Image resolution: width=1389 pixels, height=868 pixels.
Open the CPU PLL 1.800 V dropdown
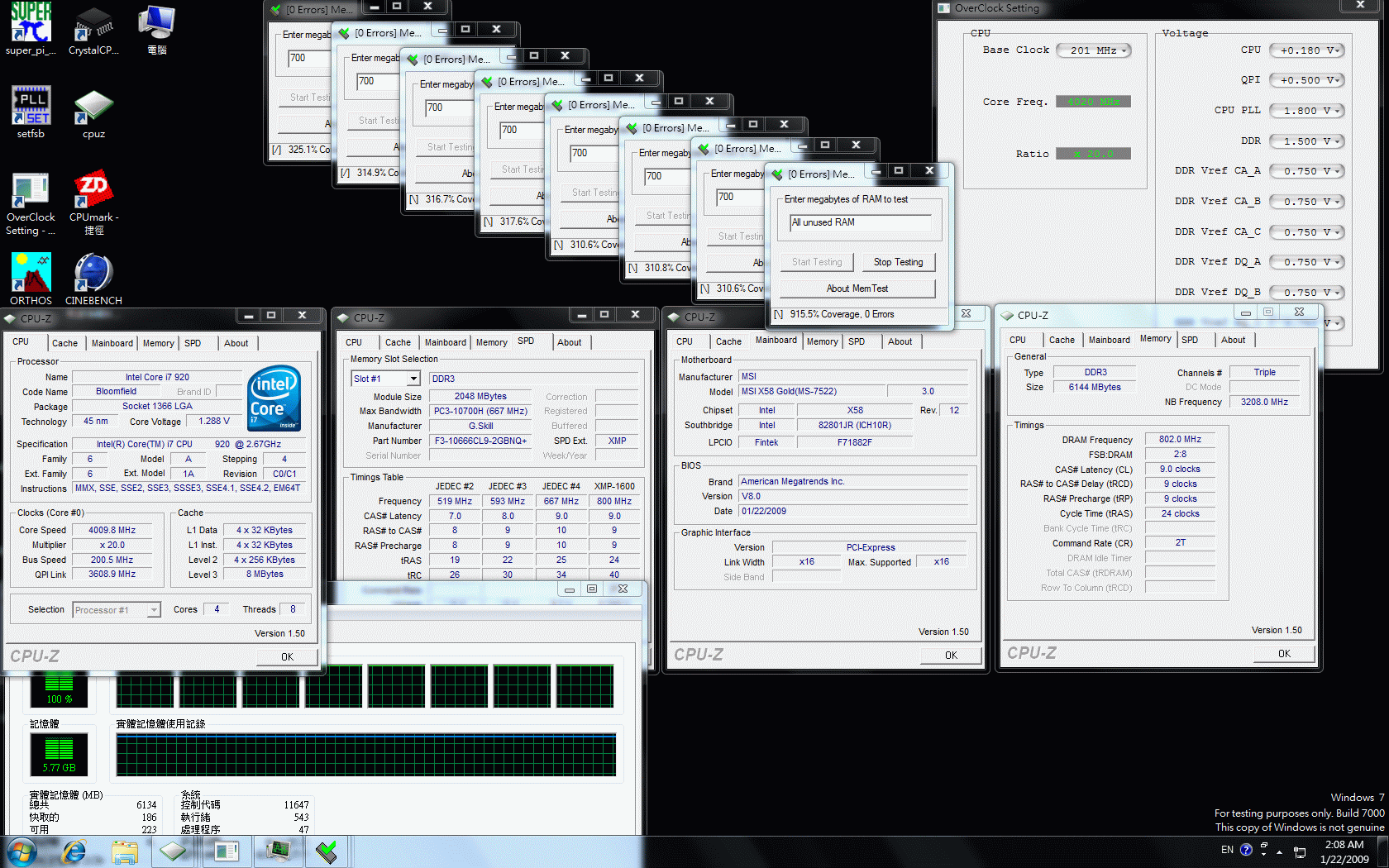pos(1306,111)
